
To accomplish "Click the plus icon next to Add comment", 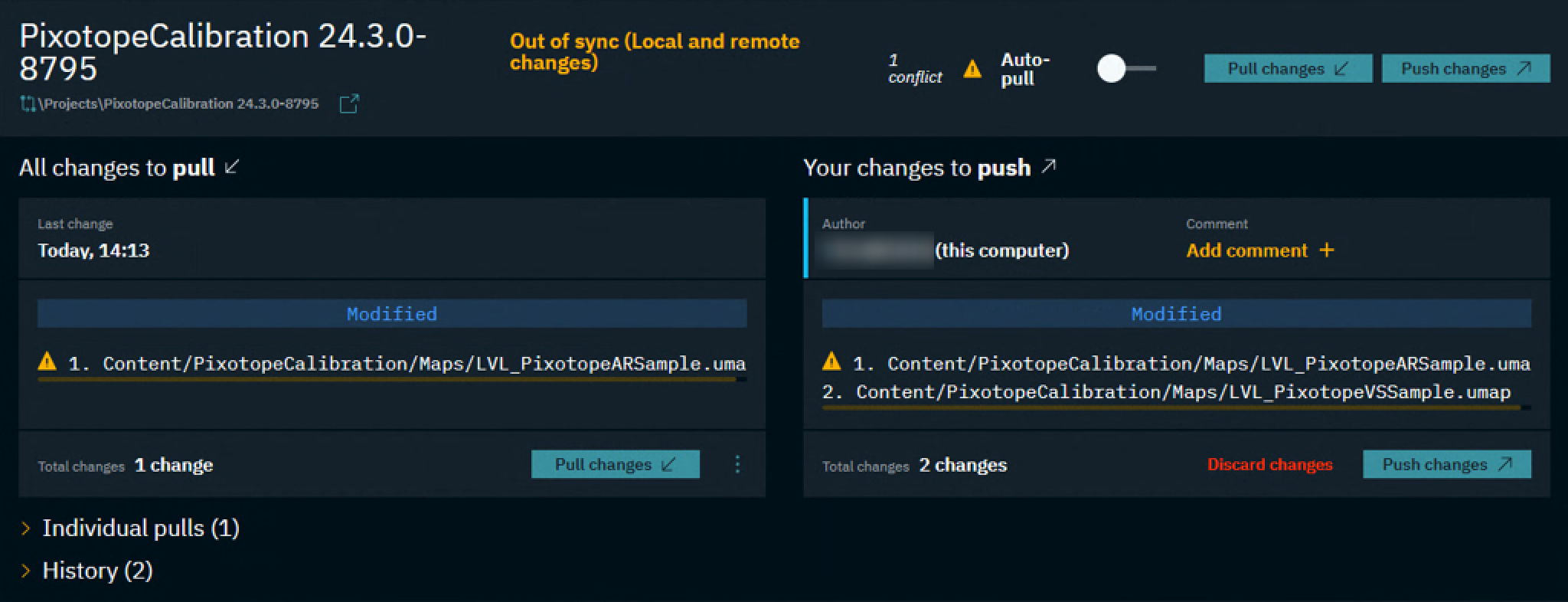I will [x=1327, y=250].
